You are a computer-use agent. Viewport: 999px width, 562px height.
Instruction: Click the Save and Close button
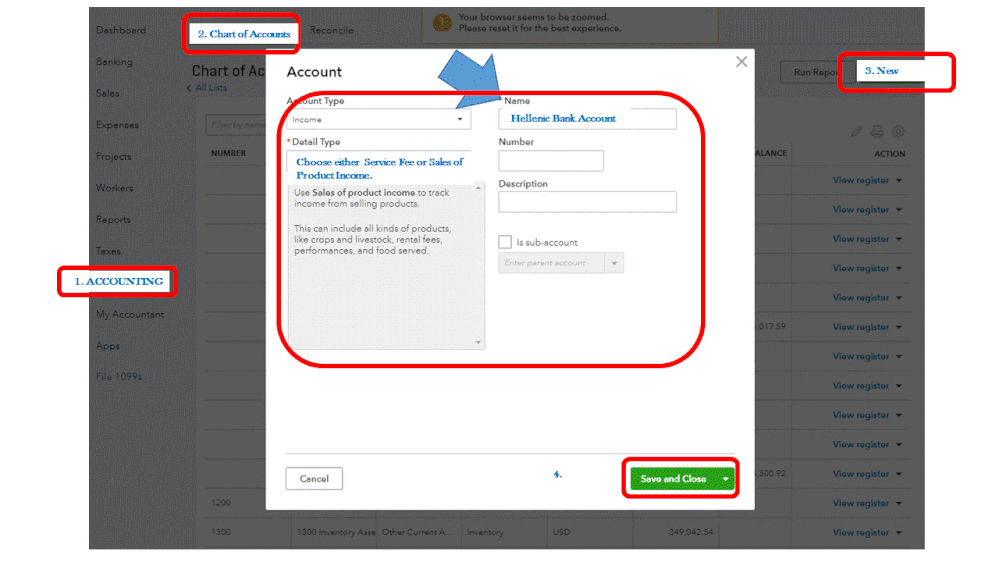point(673,479)
